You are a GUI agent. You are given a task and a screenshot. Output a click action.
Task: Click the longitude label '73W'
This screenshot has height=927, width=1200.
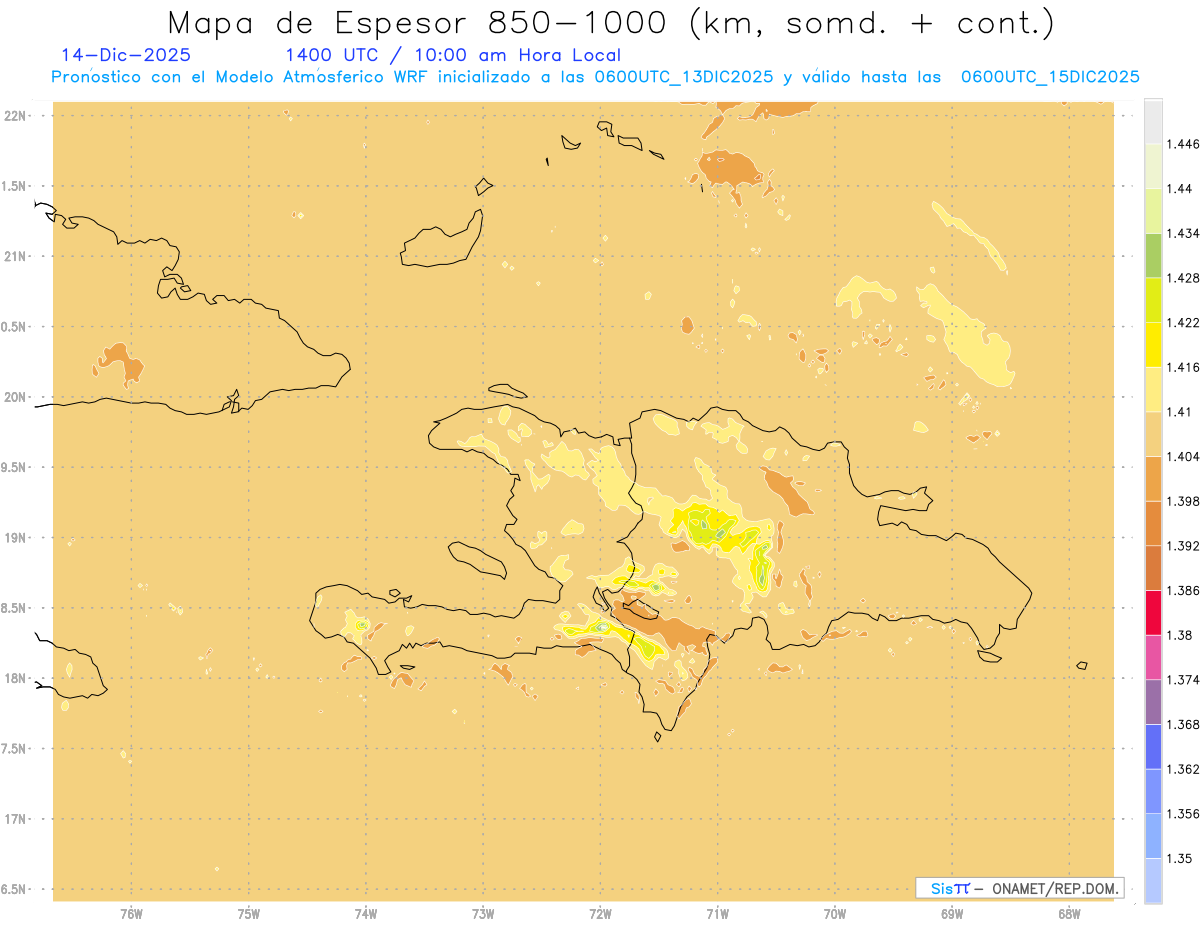[483, 913]
